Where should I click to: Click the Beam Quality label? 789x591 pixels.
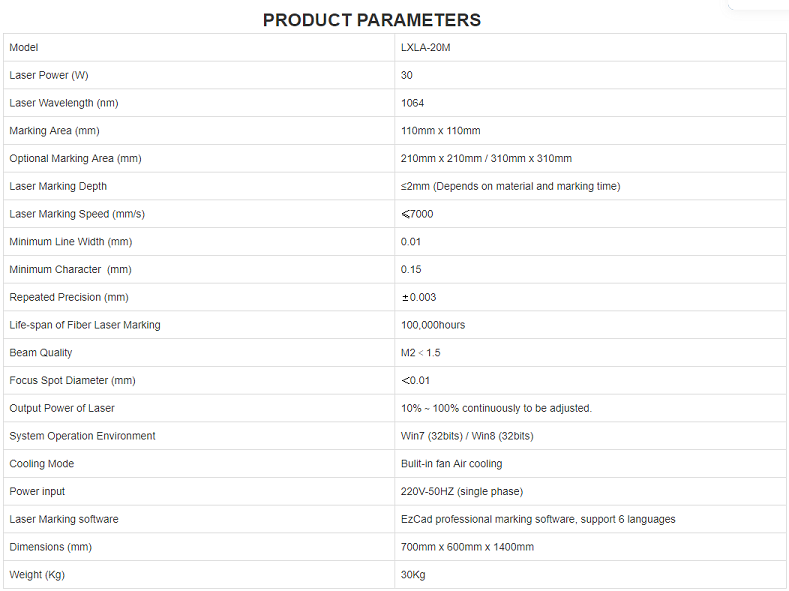click(x=41, y=353)
